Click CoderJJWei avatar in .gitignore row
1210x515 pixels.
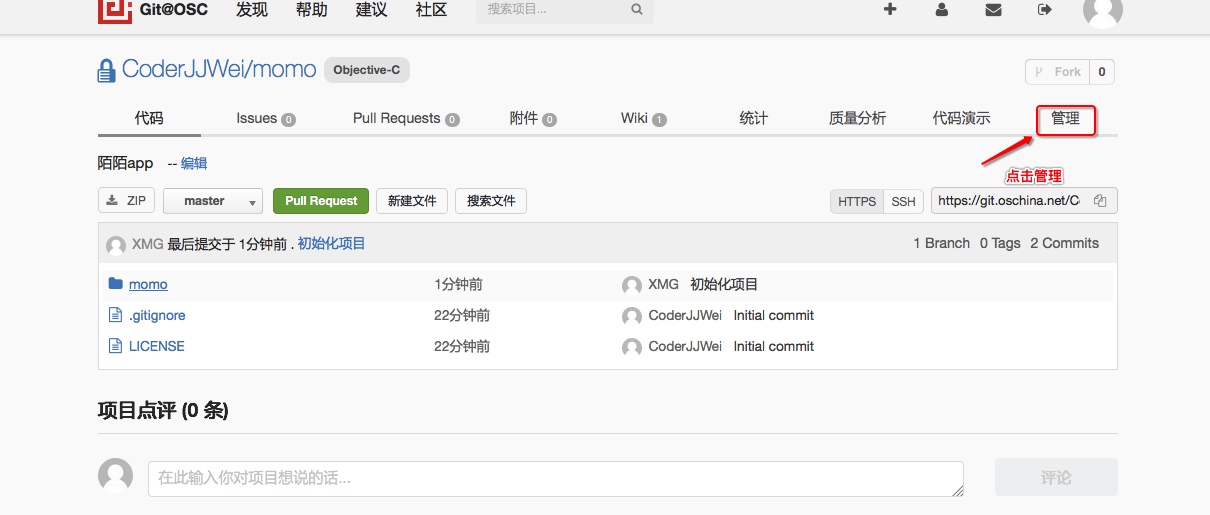632,317
